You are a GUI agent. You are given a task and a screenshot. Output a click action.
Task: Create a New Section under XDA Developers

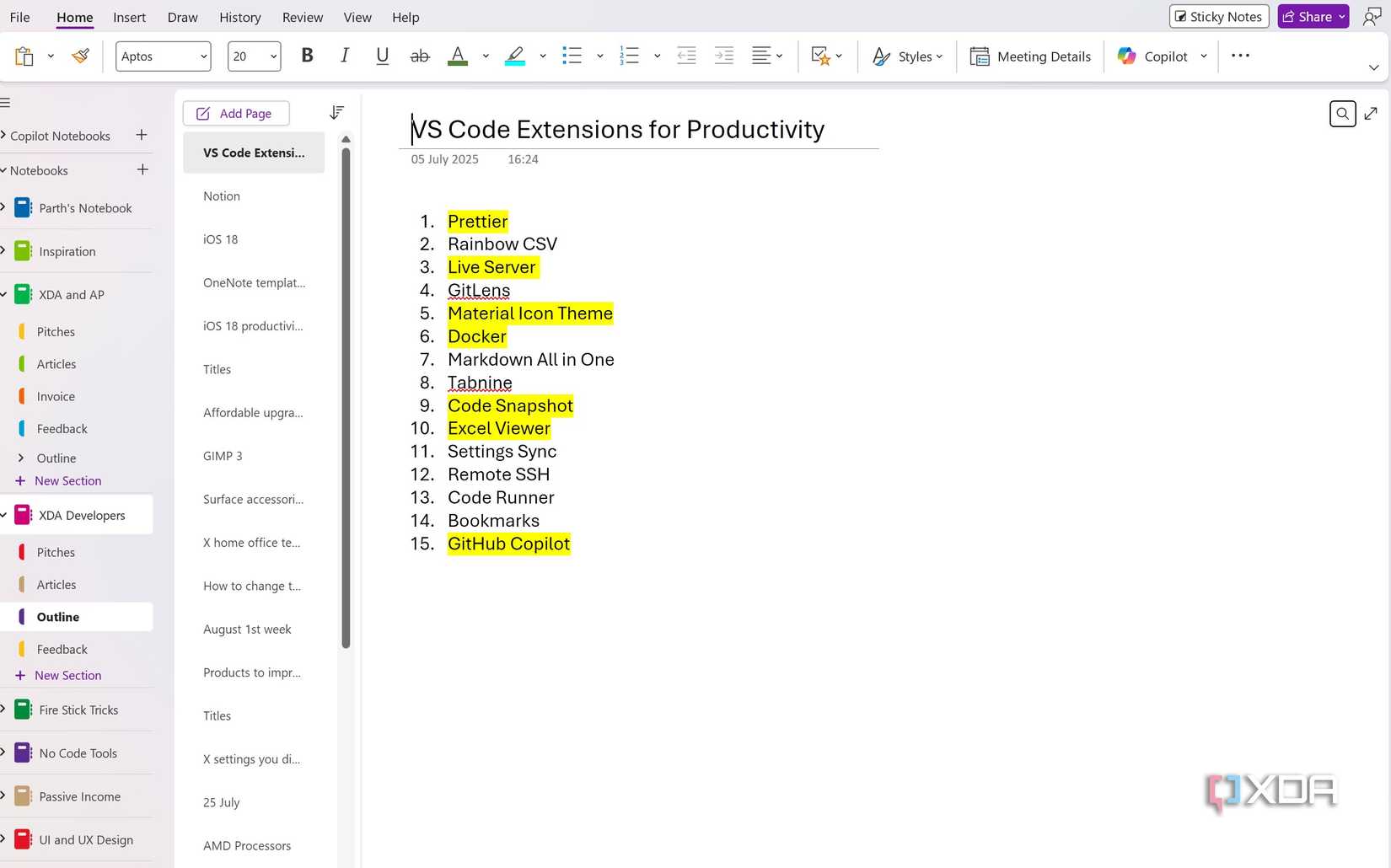68,675
